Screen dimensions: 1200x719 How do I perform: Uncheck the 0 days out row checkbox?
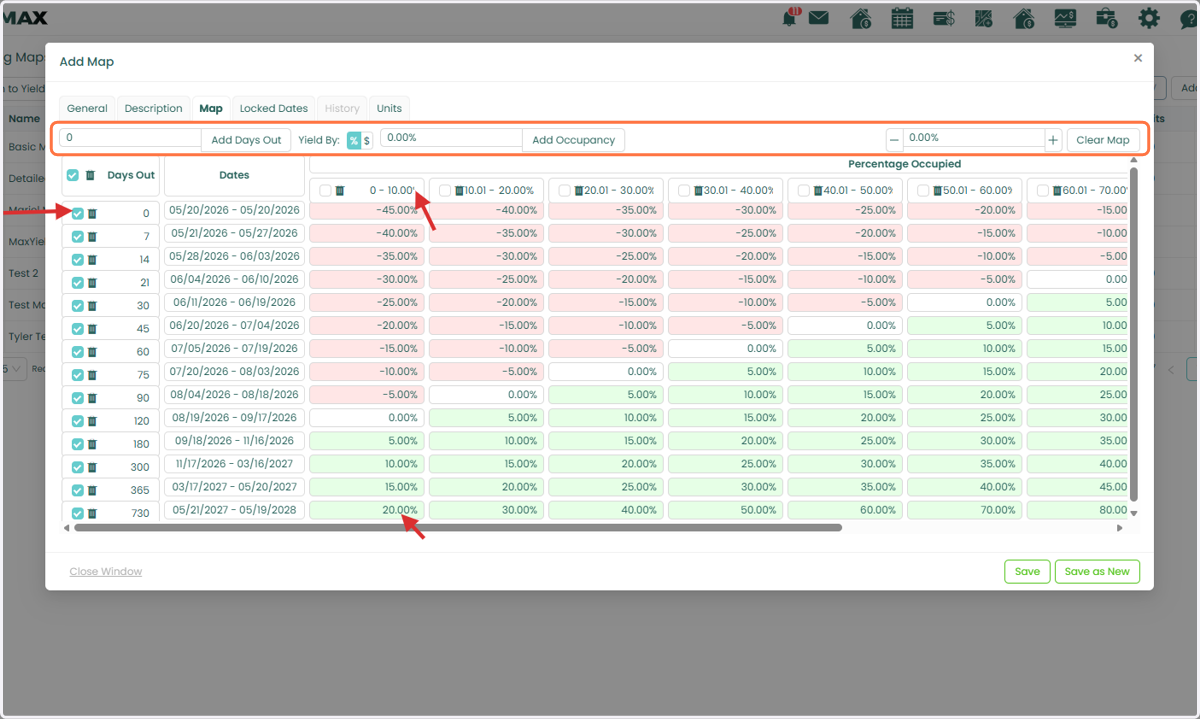(78, 213)
